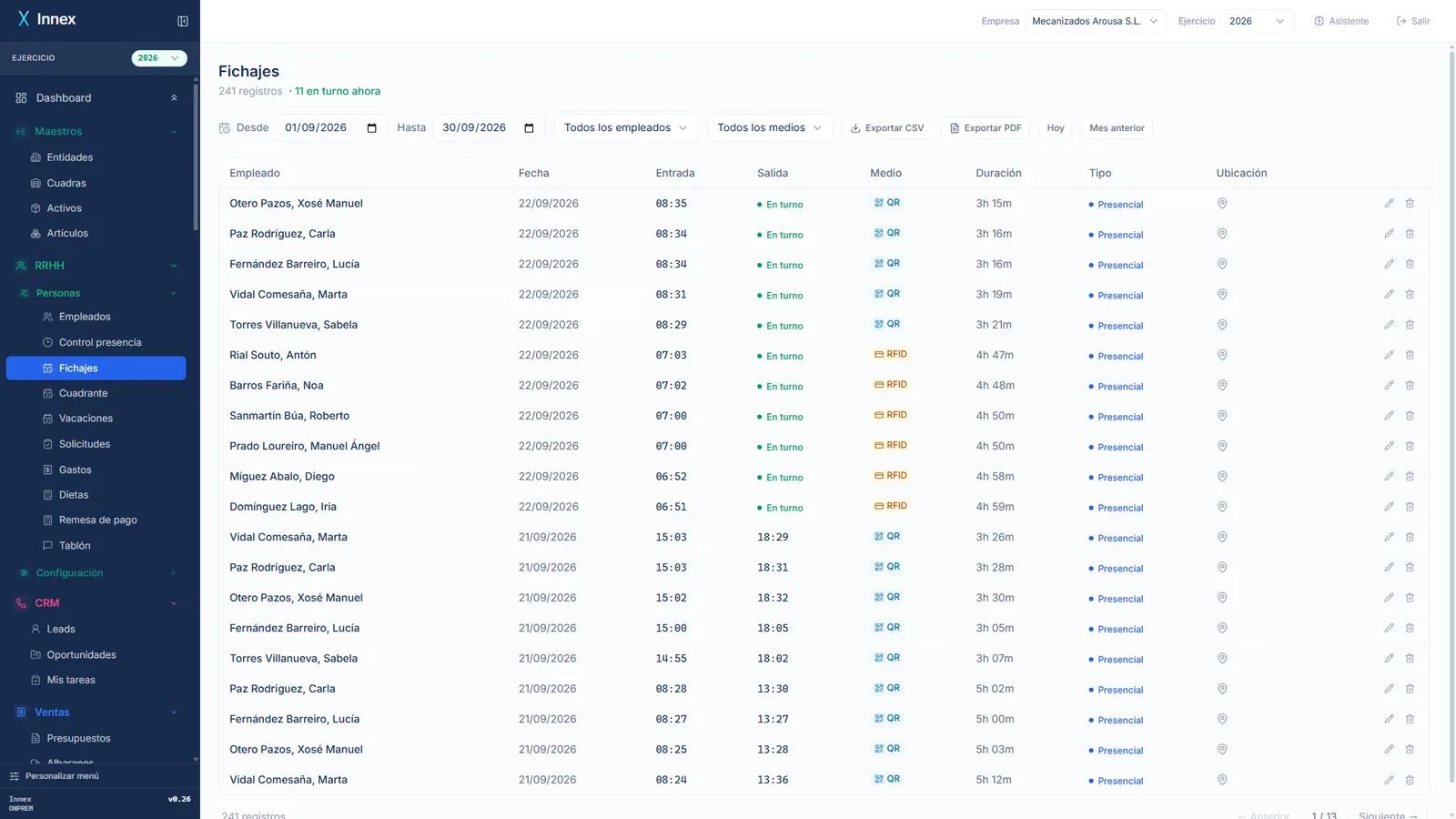Open the Desde date calendar picker icon
The height and width of the screenshot is (819, 1456).
pyautogui.click(x=371, y=128)
